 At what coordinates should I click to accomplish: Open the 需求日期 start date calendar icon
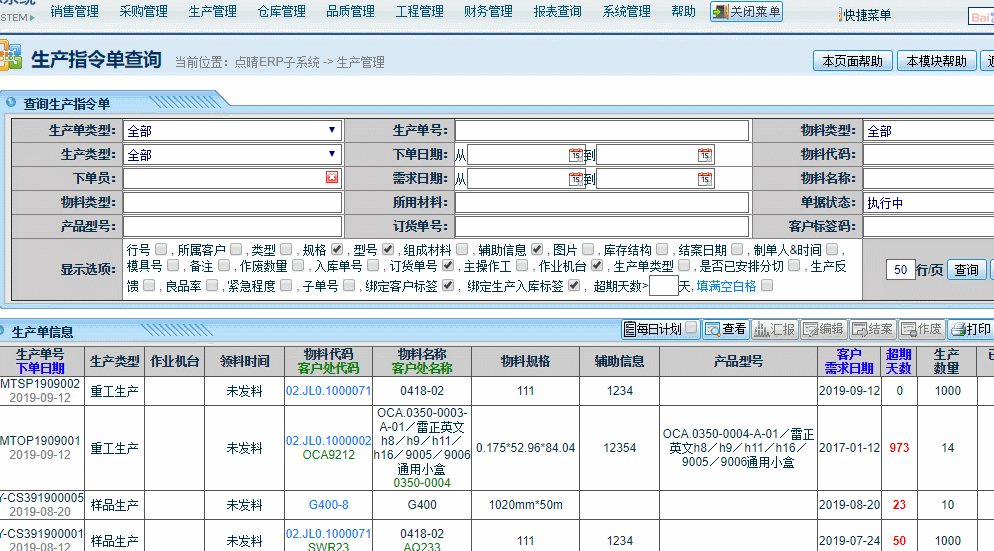click(576, 179)
